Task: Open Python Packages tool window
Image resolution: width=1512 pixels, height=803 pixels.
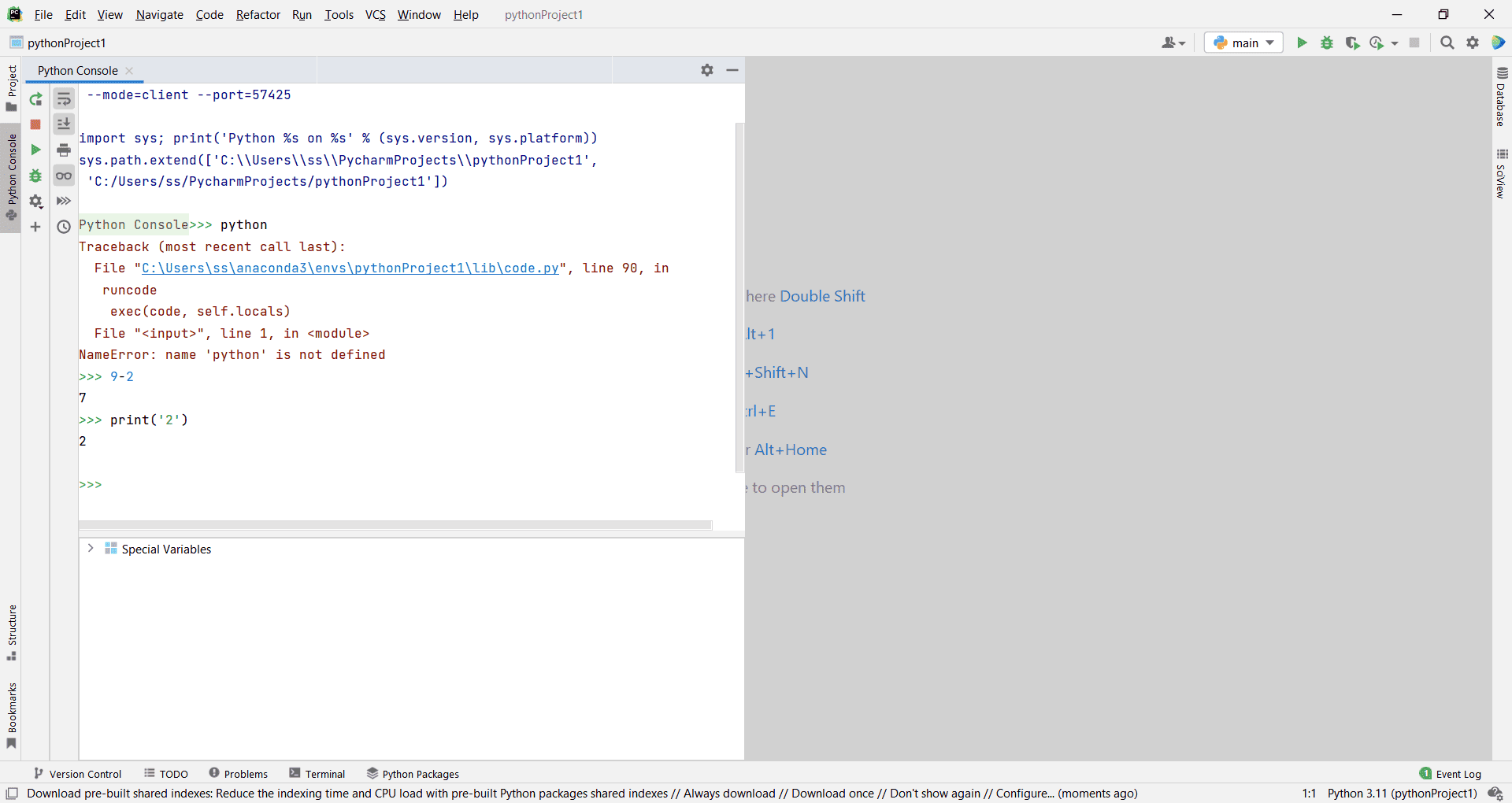Action: tap(413, 774)
